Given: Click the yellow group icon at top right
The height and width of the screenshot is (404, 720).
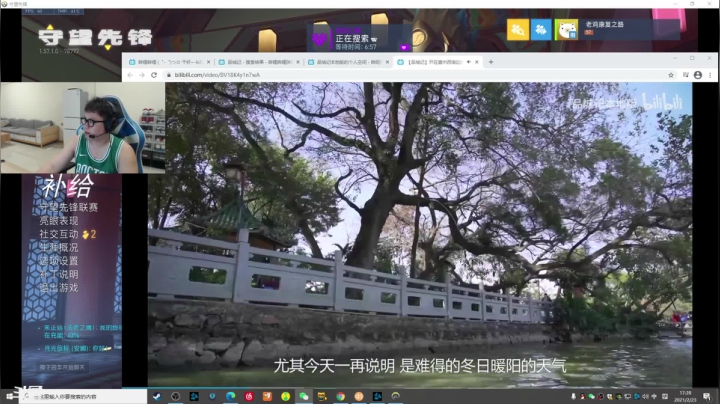Looking at the screenshot, I should pyautogui.click(x=518, y=30).
